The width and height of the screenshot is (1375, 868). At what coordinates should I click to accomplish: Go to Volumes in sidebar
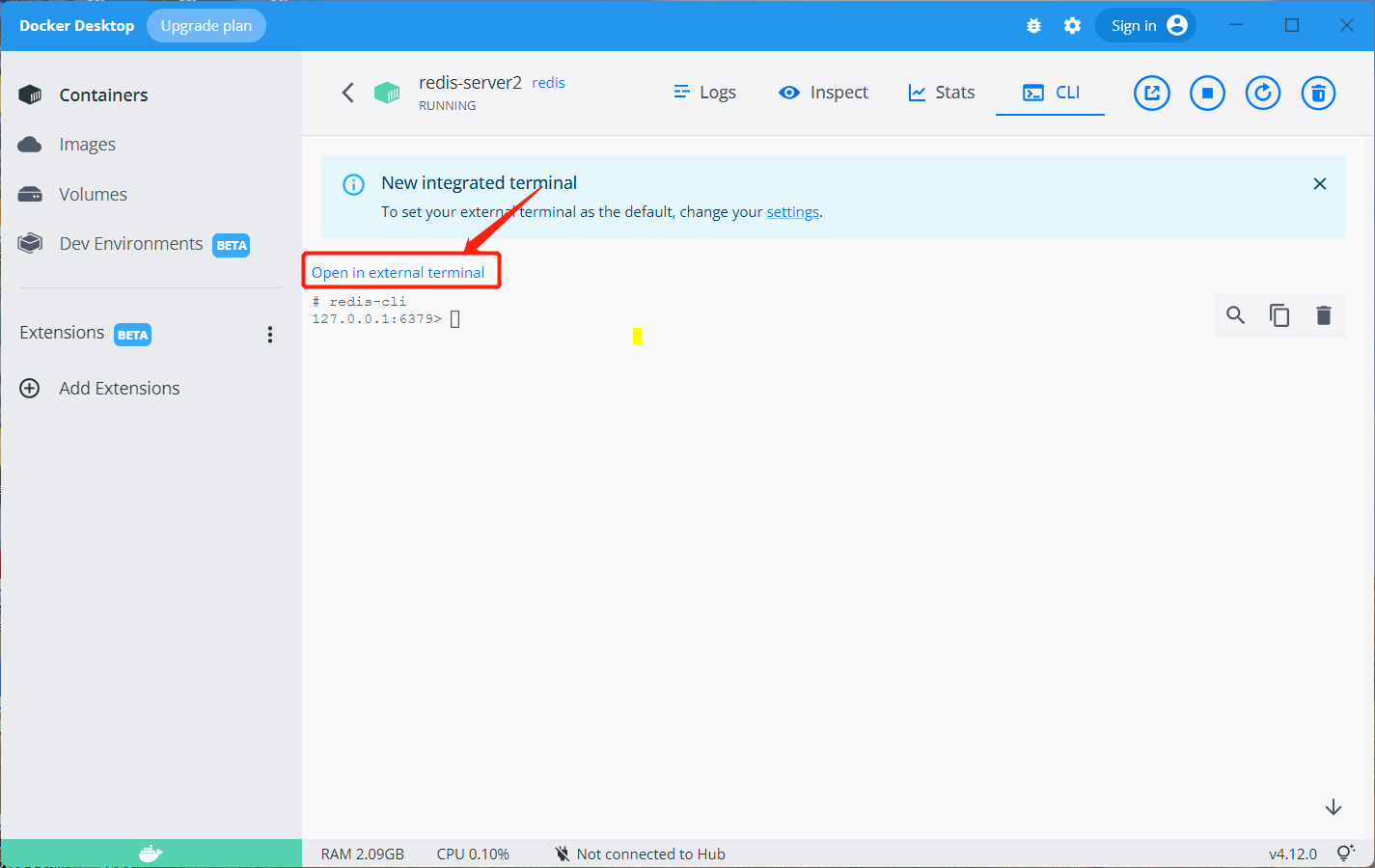pos(73,194)
